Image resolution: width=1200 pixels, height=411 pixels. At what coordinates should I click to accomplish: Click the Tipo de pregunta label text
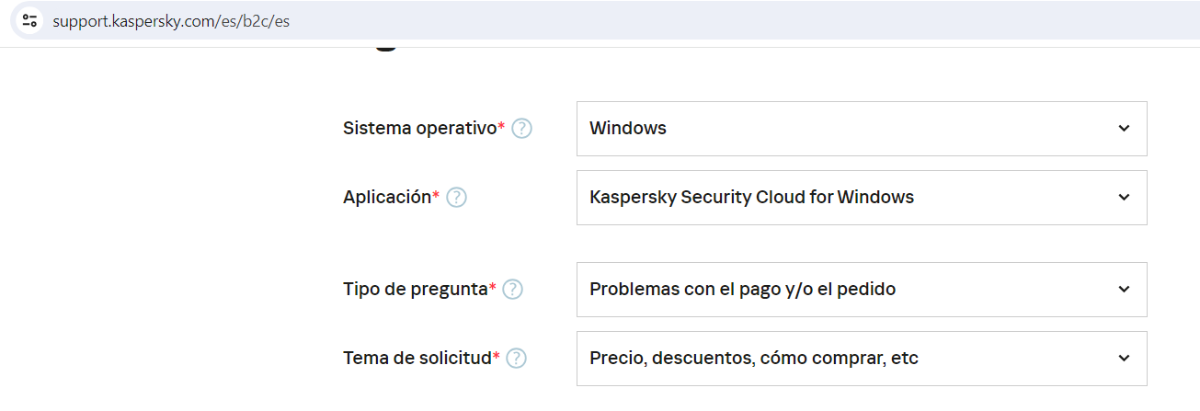pos(415,289)
